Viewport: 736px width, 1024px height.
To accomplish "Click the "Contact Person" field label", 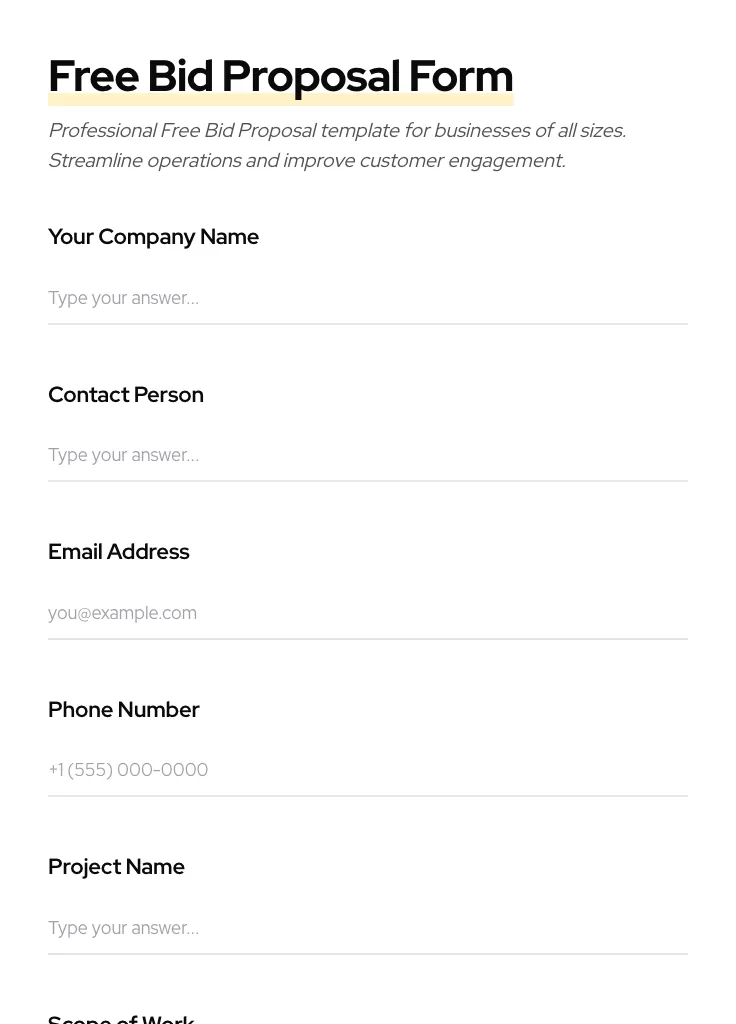I will 126,395.
